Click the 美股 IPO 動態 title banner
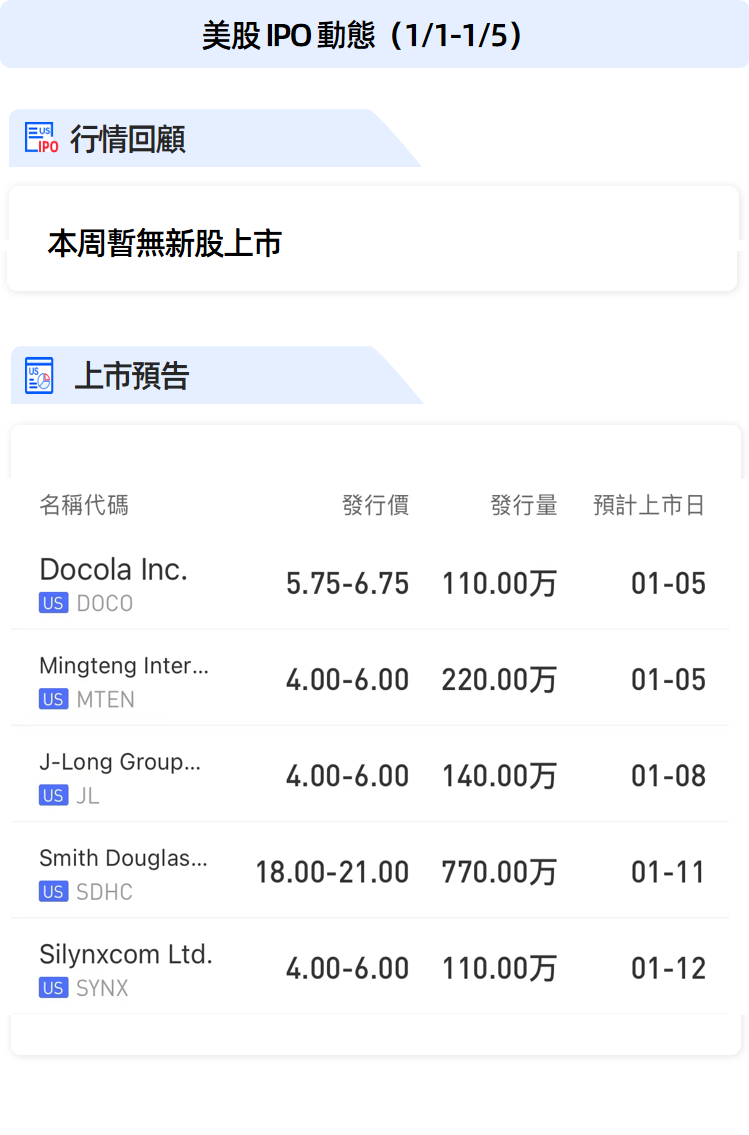The image size is (749, 1135). [374, 35]
